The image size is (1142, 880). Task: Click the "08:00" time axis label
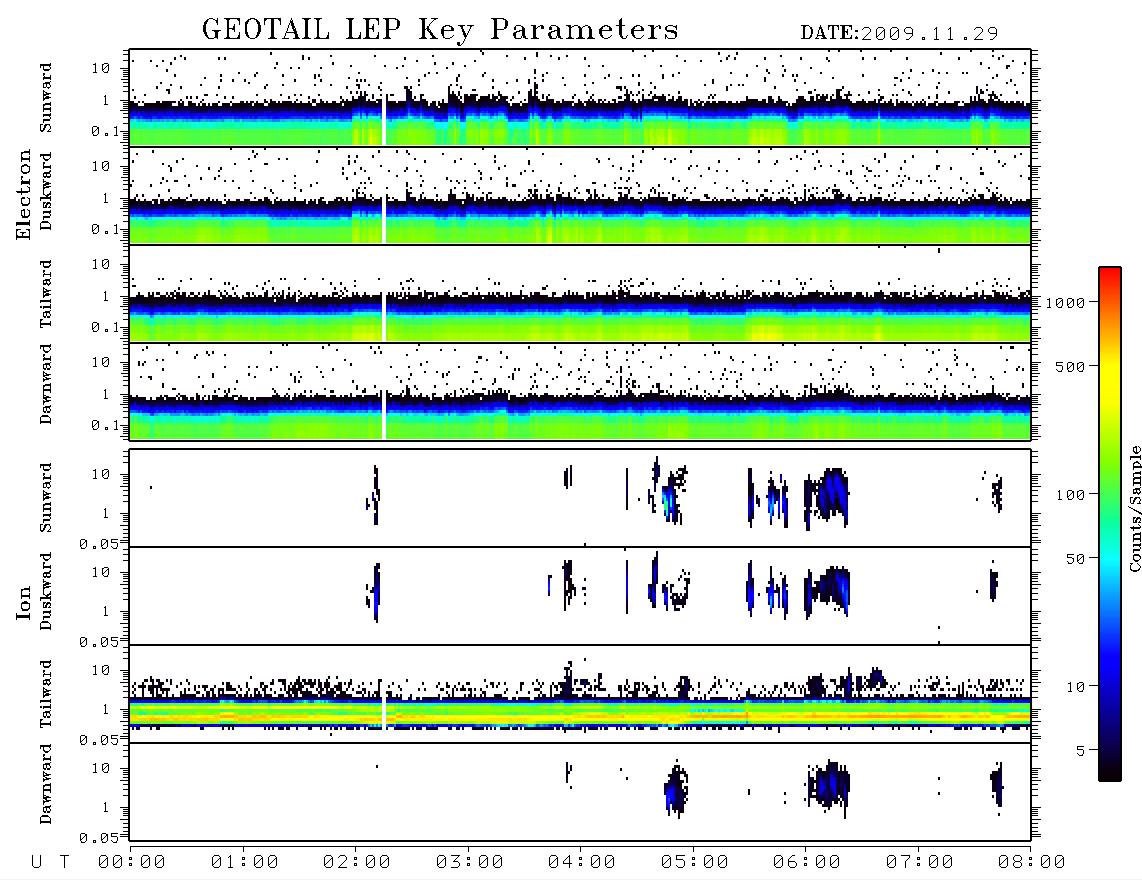point(1032,862)
